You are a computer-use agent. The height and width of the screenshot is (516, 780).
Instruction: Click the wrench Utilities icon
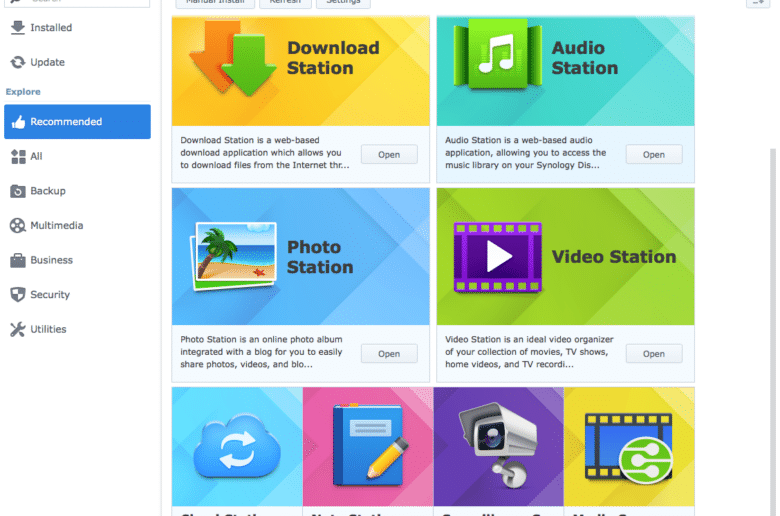18,329
